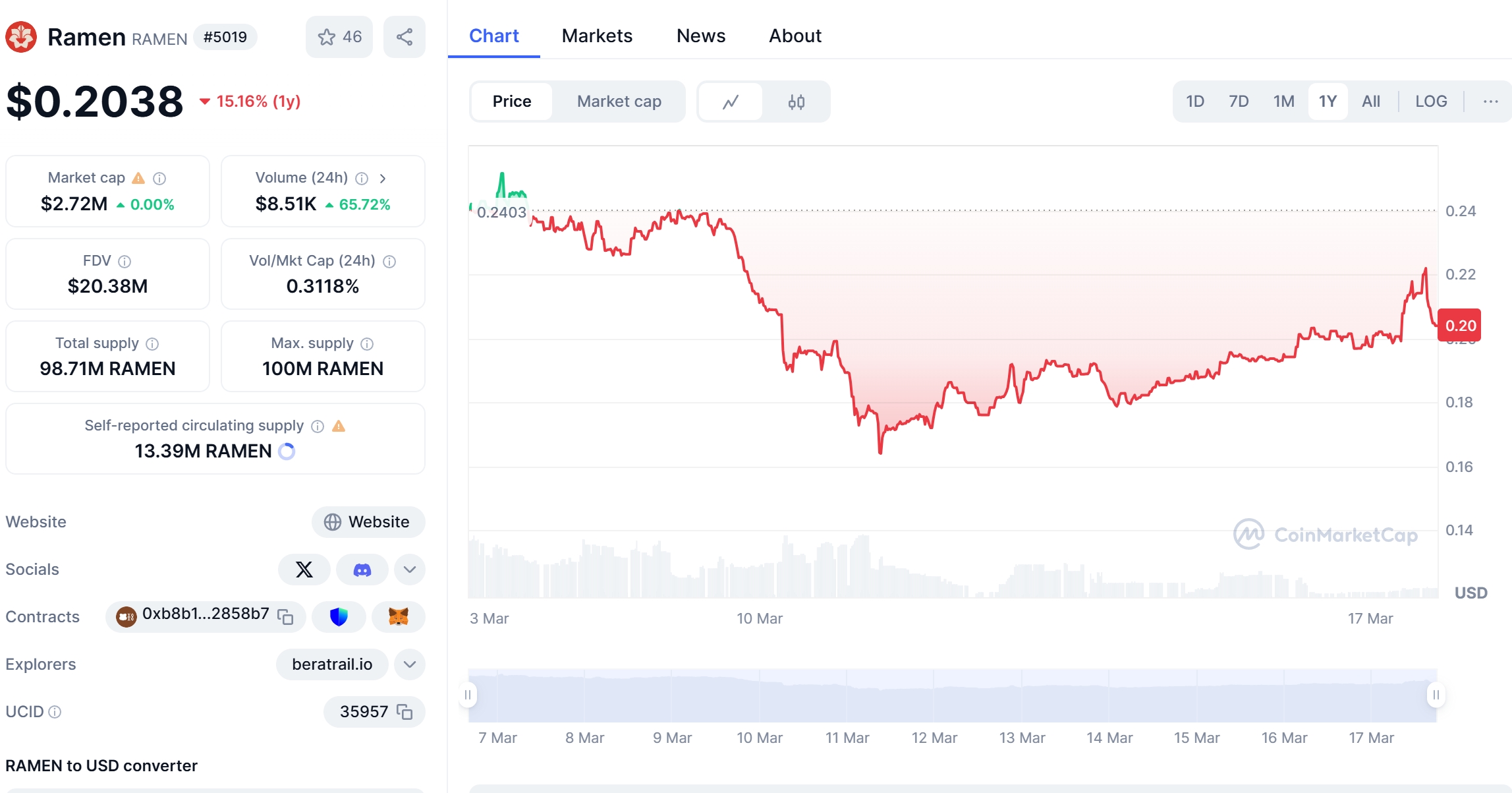Open Total supply info icon

[x=152, y=344]
